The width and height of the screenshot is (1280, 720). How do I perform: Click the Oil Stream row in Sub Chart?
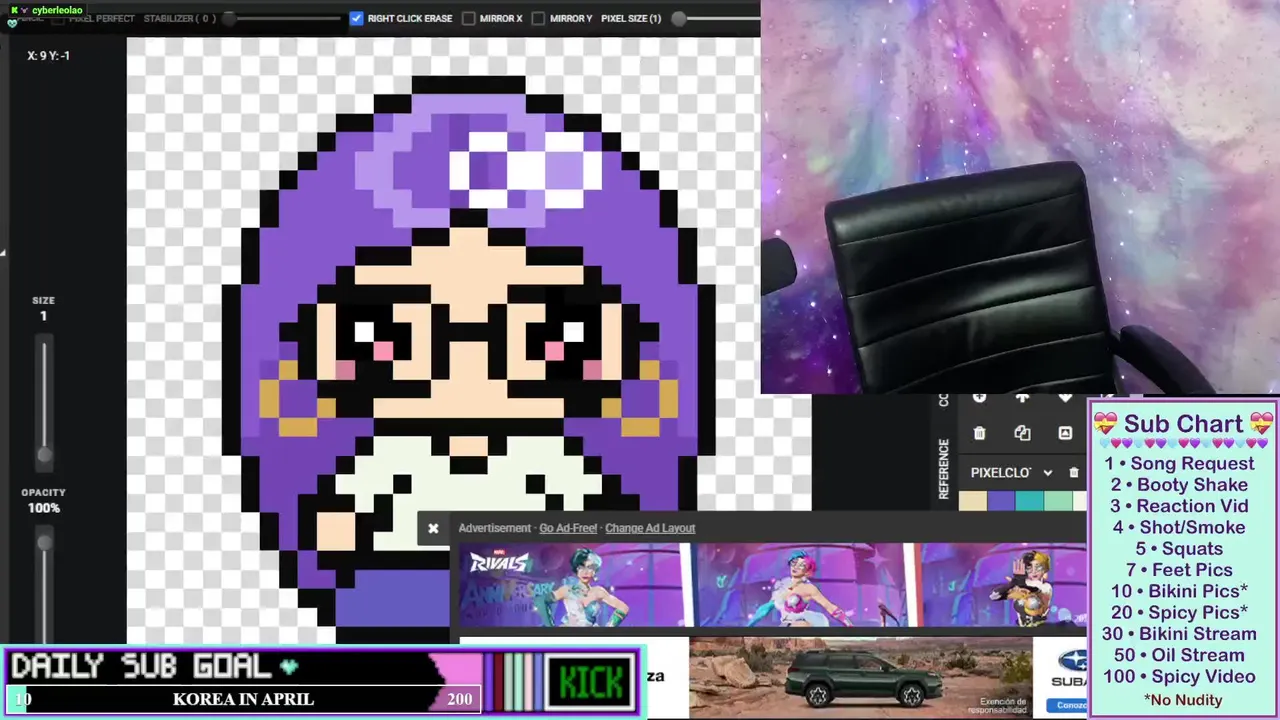tap(1179, 655)
